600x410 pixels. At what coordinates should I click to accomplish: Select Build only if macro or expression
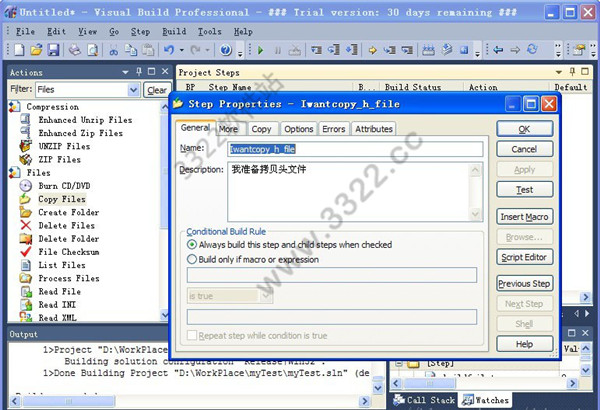192,260
